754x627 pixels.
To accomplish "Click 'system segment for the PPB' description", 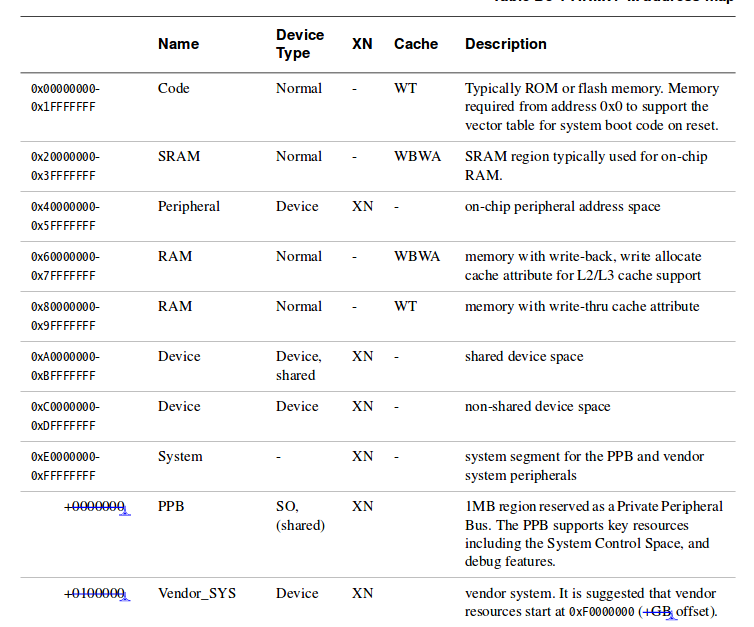I will tap(584, 466).
